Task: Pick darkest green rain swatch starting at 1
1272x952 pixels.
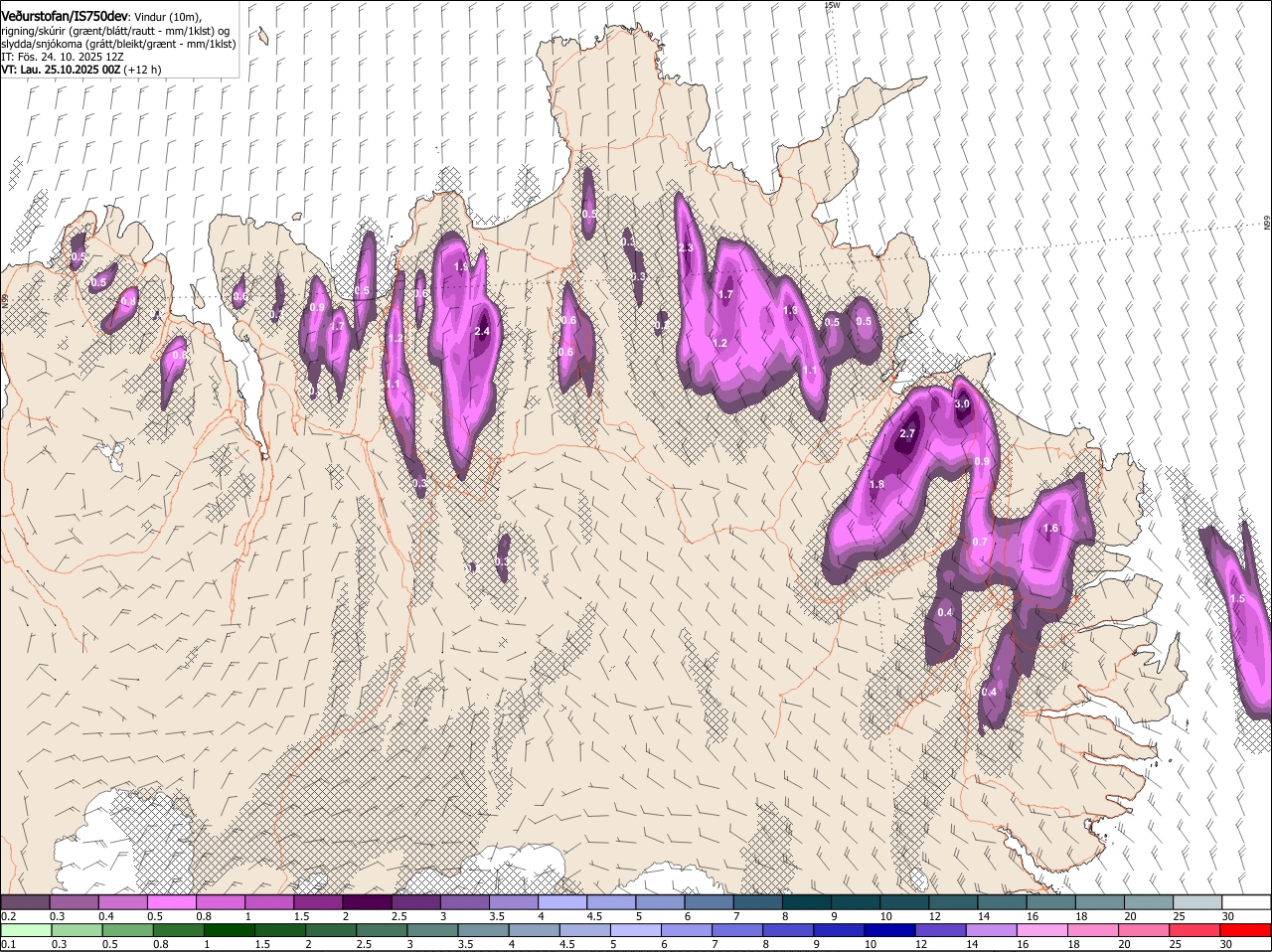Action: point(229,931)
